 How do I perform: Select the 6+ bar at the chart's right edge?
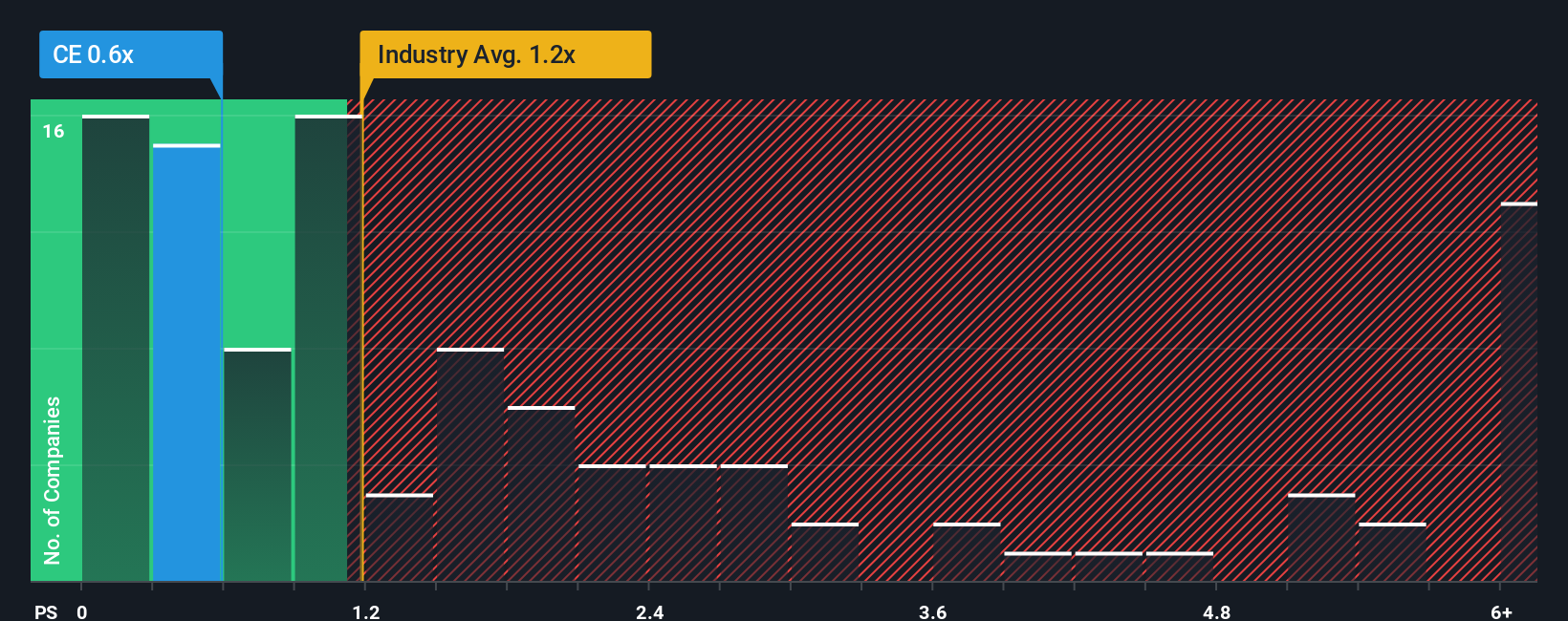[x=1519, y=392]
